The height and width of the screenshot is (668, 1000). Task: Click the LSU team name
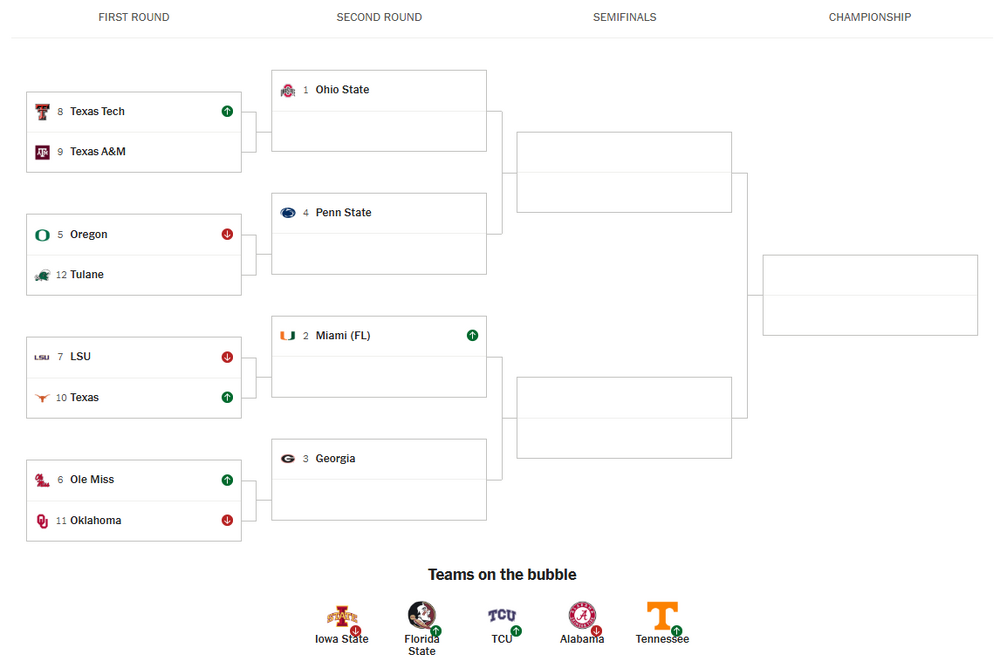click(80, 357)
